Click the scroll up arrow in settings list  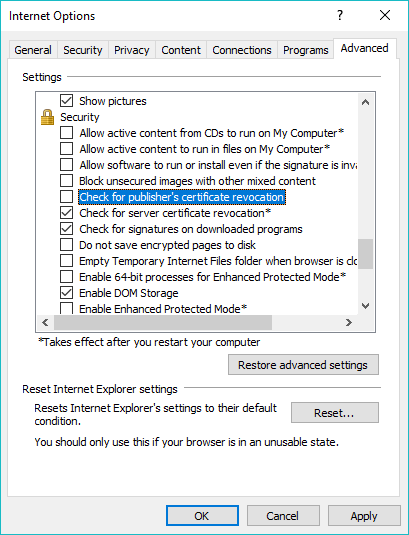point(365,102)
